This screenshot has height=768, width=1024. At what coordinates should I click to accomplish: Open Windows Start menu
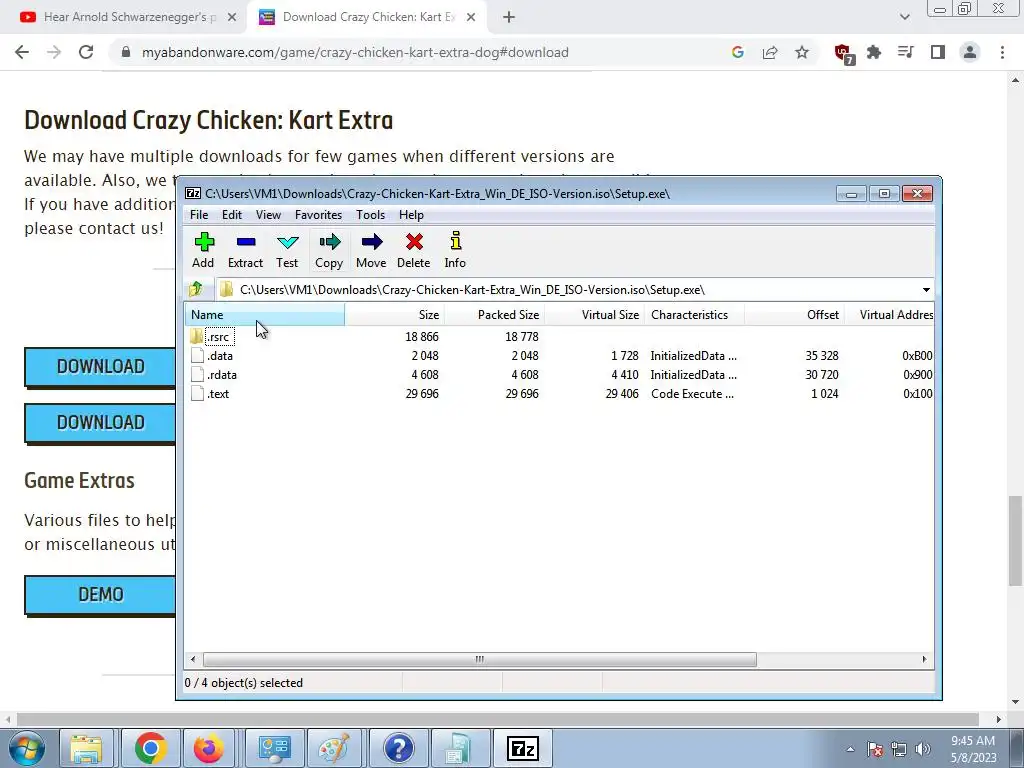point(27,748)
